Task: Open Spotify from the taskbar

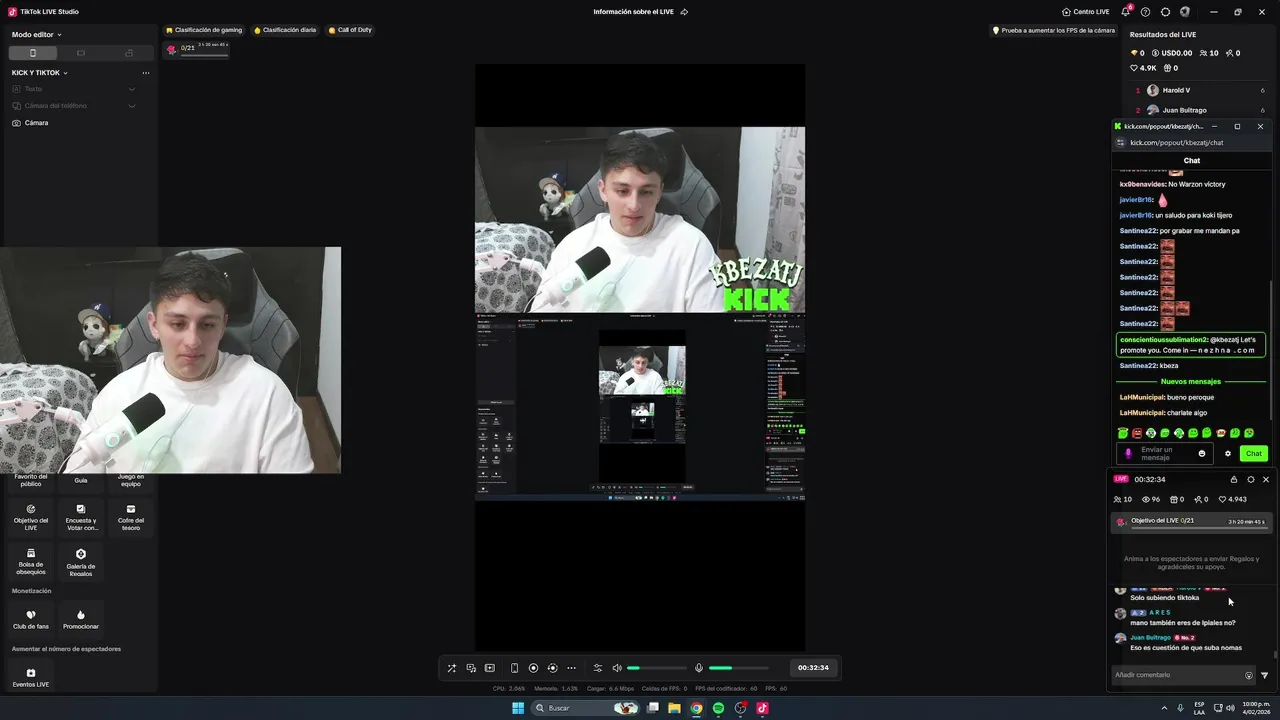Action: click(718, 708)
